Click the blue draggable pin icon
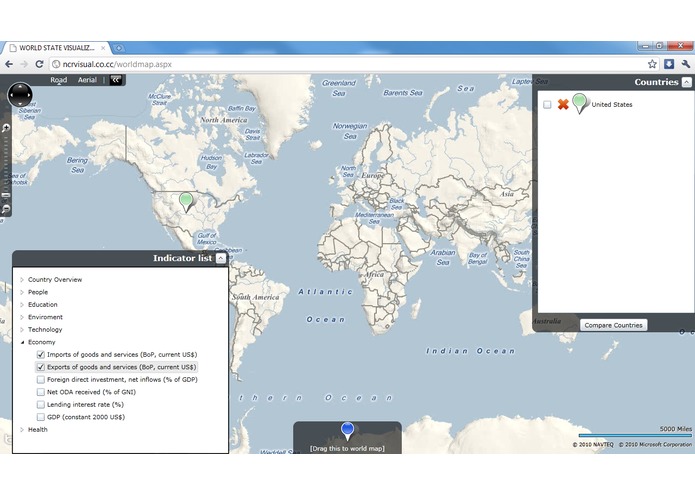This screenshot has height=494, width=695. (x=348, y=431)
